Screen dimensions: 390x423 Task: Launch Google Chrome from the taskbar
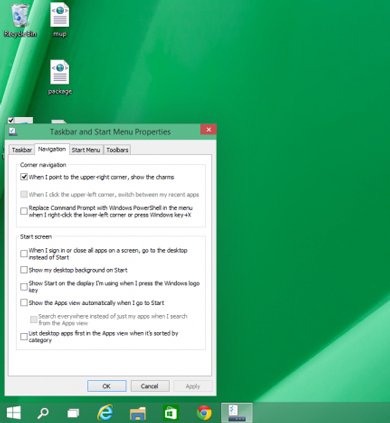pyautogui.click(x=204, y=413)
